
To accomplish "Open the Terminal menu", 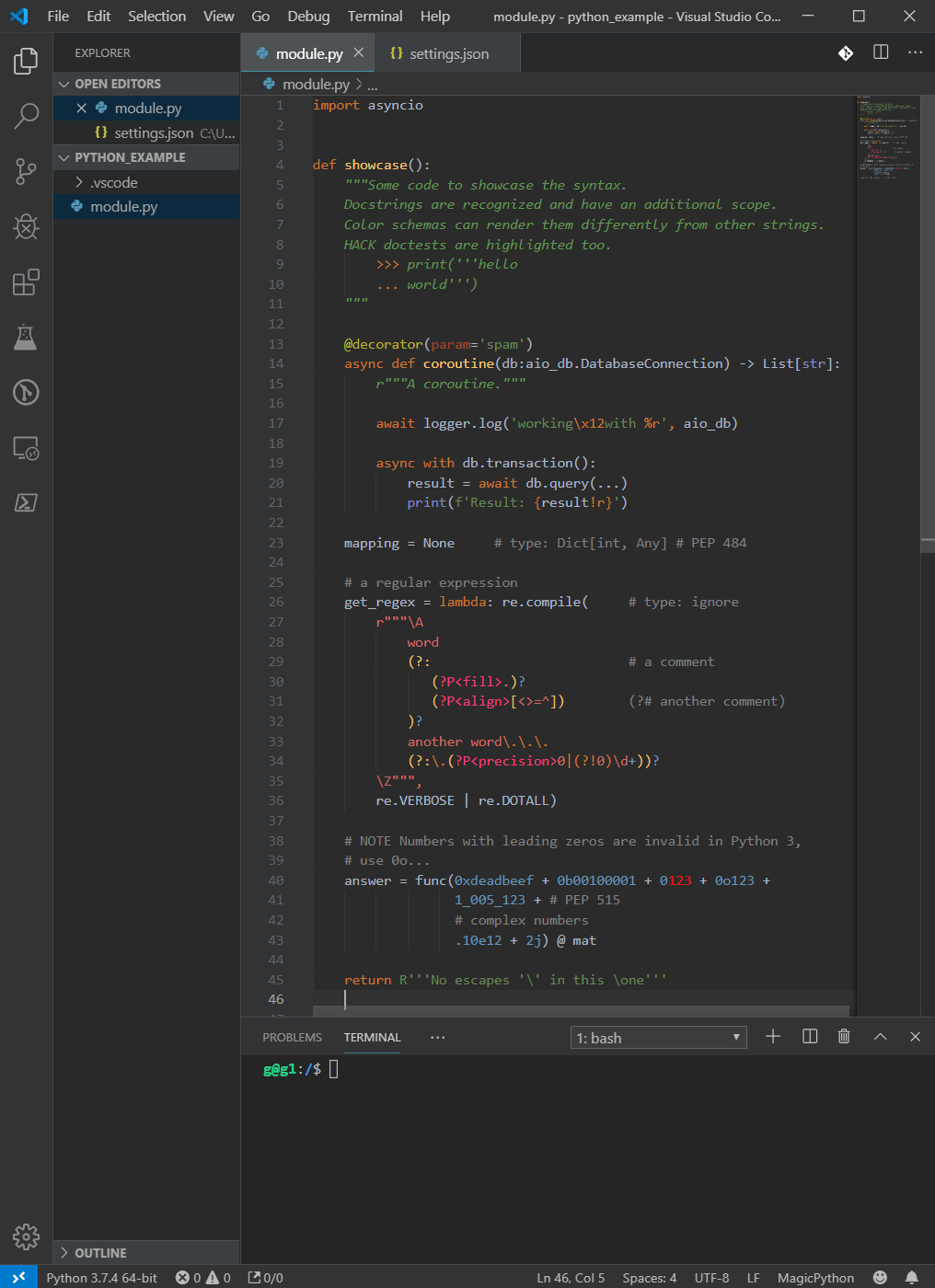I will (375, 16).
